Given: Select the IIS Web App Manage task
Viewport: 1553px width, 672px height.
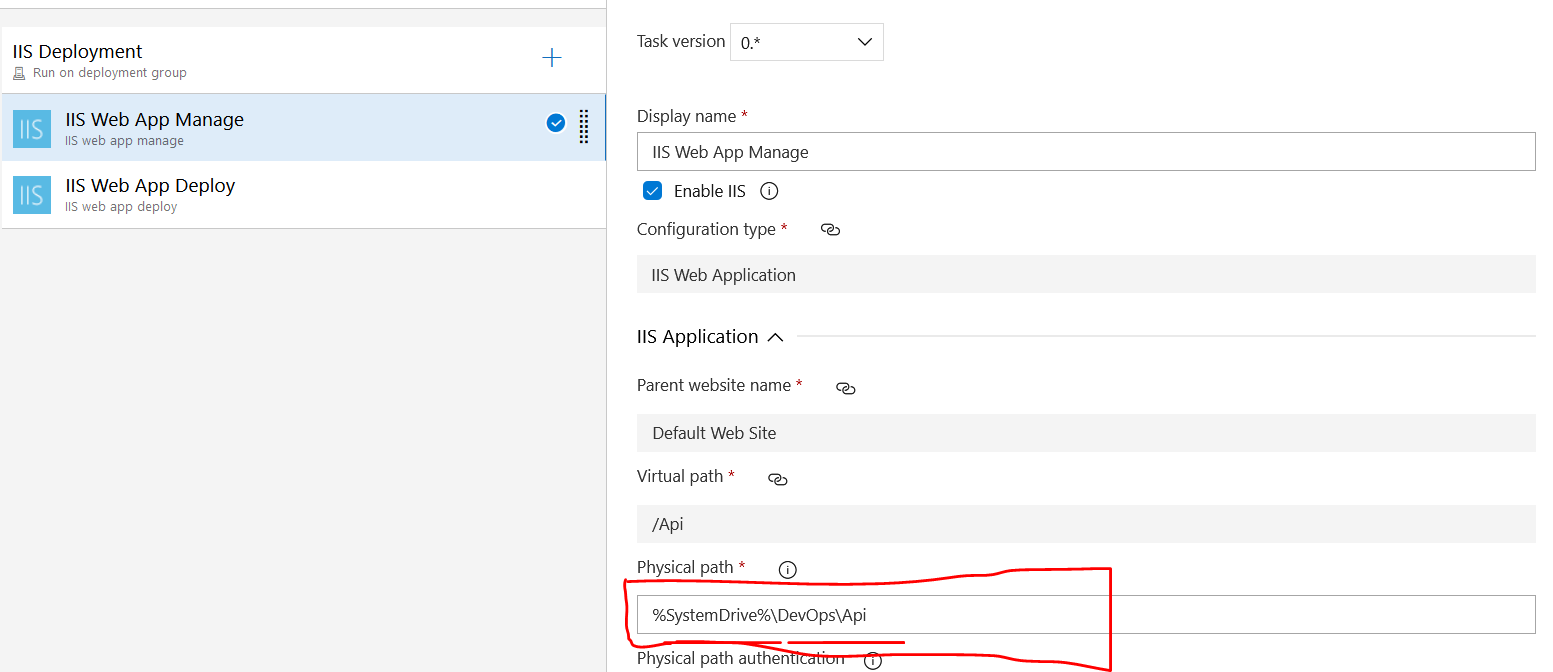Looking at the screenshot, I should (x=303, y=128).
